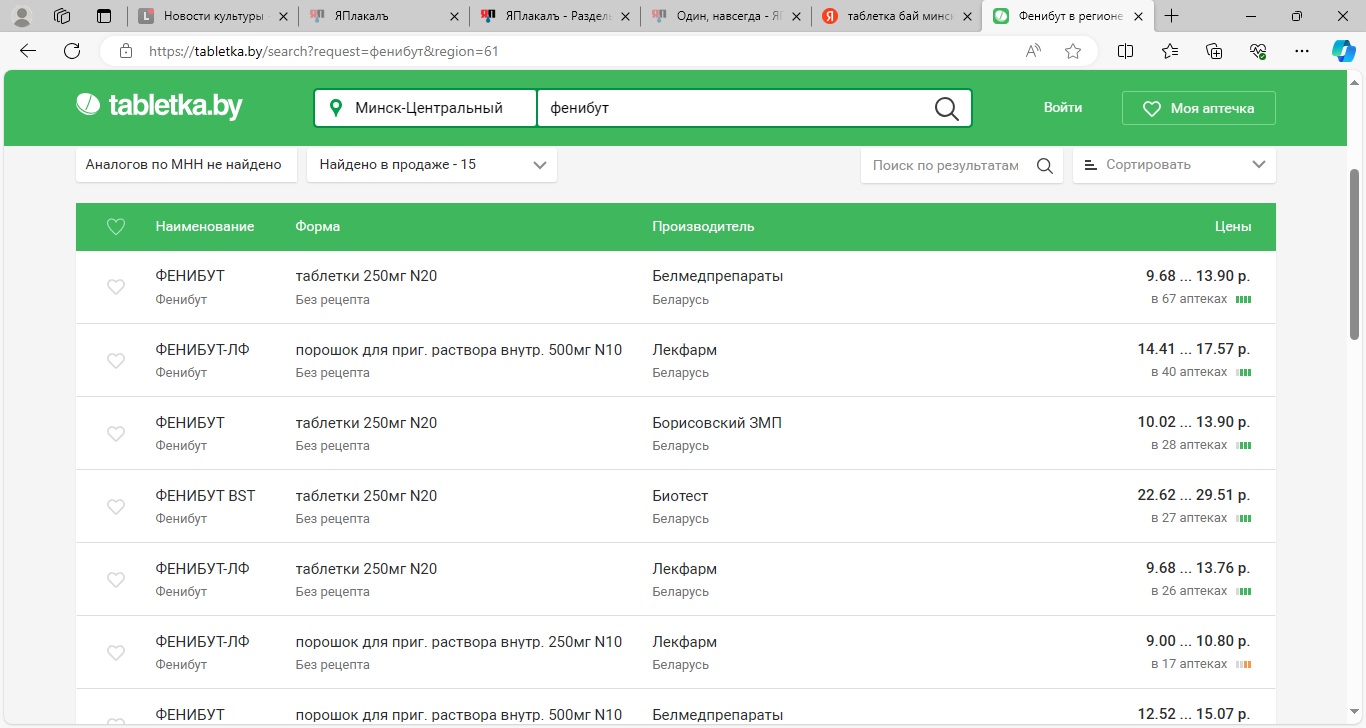Select the Фенибут в регионе tab
This screenshot has height=728, width=1366.
click(1067, 16)
